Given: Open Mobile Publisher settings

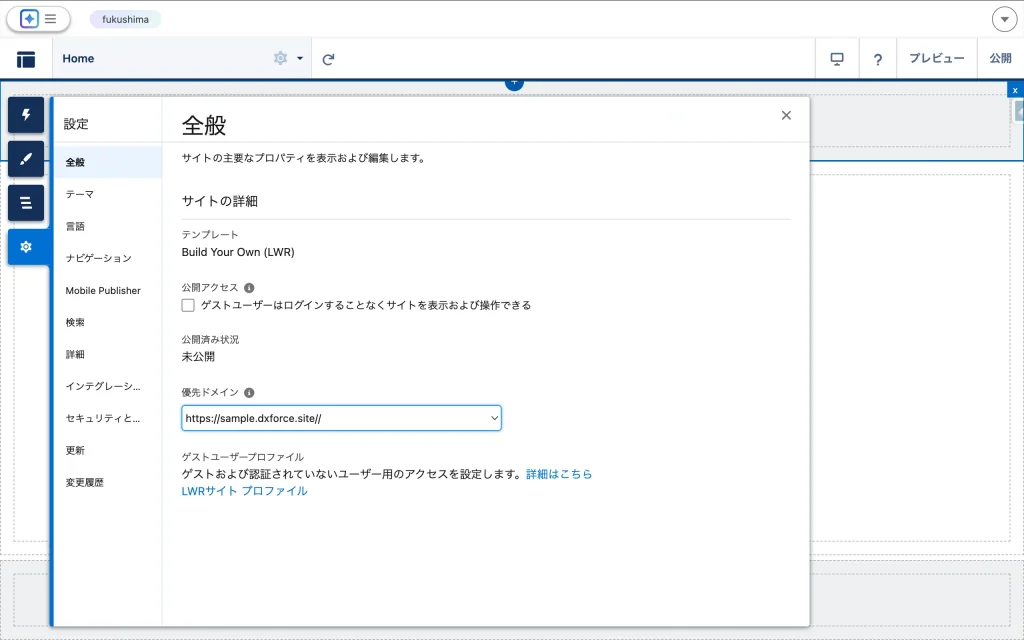Looking at the screenshot, I should coord(103,290).
